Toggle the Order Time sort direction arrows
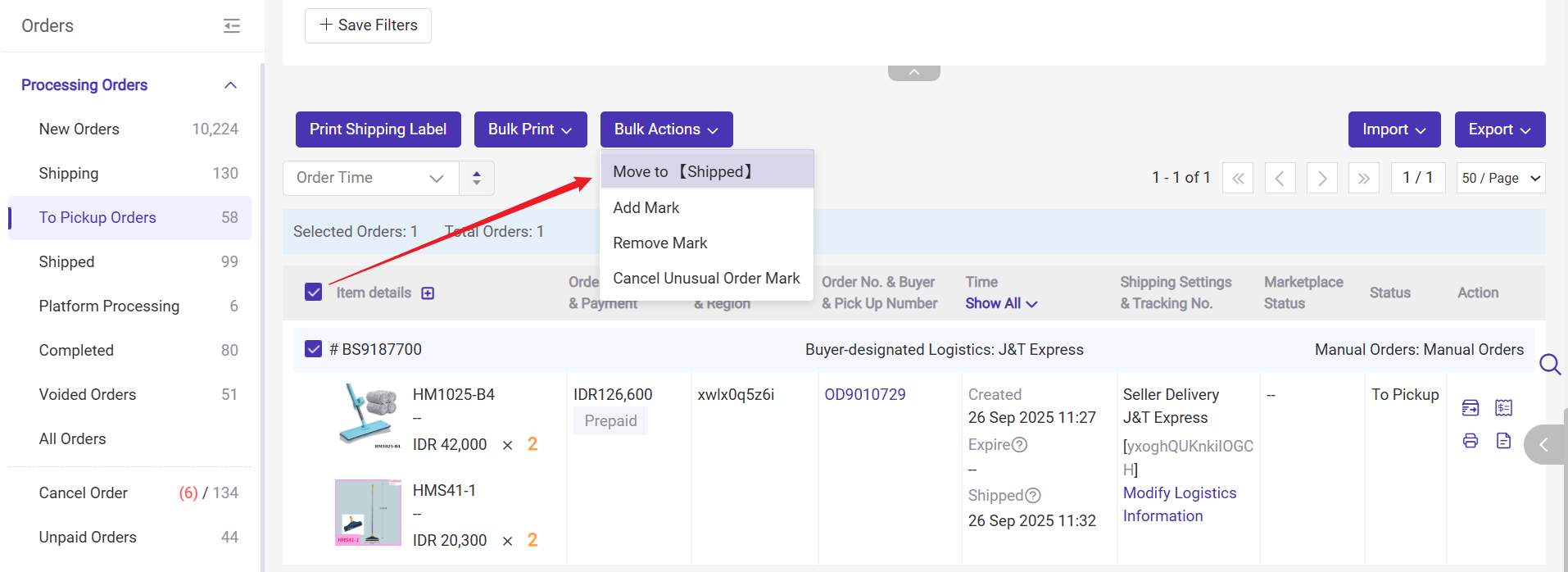 476,178
